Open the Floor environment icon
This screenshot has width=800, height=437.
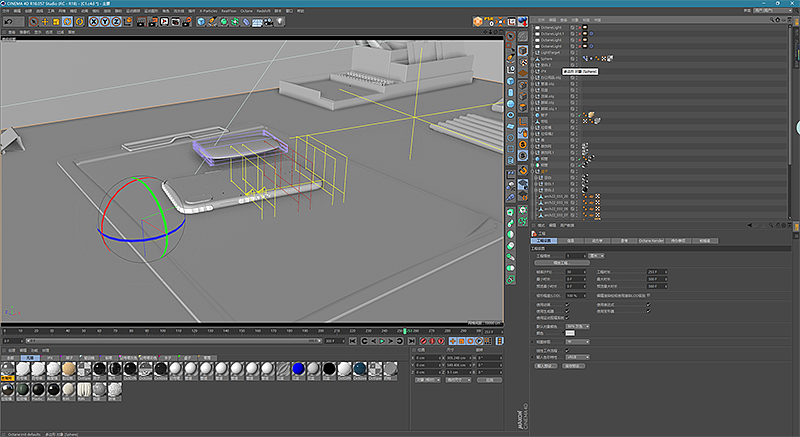pyautogui.click(x=257, y=21)
